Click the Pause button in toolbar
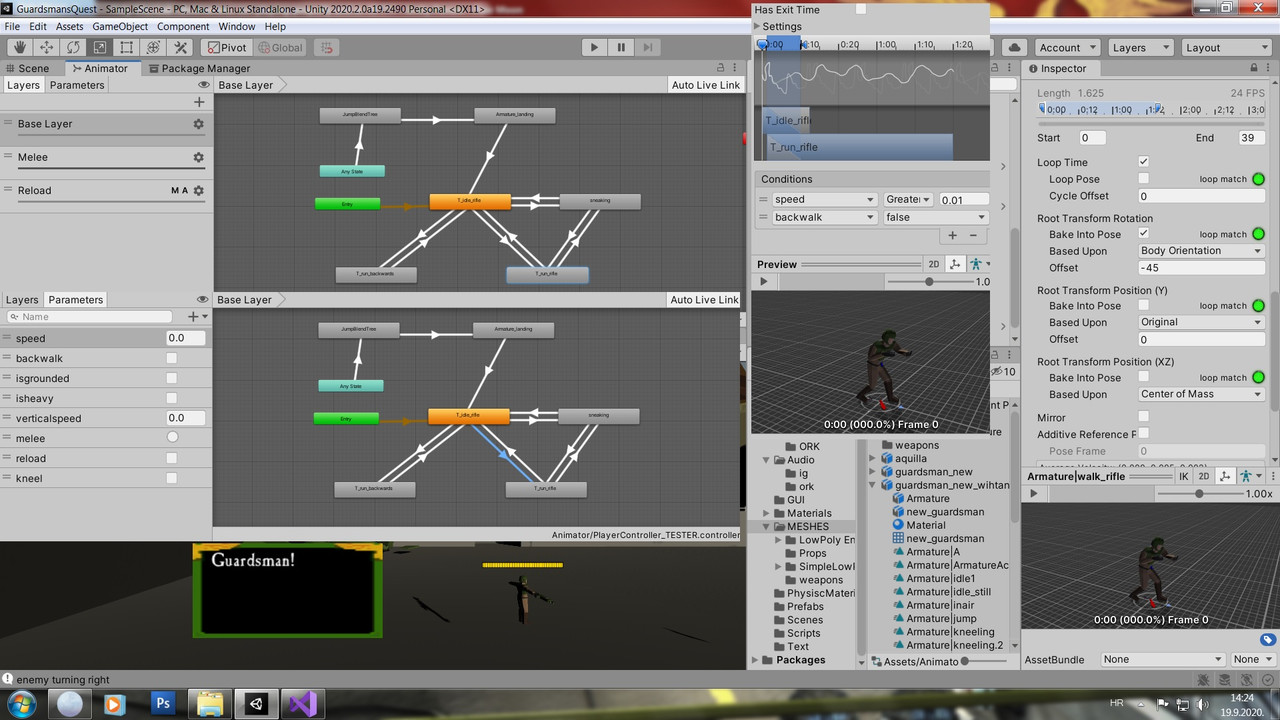The width and height of the screenshot is (1280, 720). pyautogui.click(x=621, y=47)
